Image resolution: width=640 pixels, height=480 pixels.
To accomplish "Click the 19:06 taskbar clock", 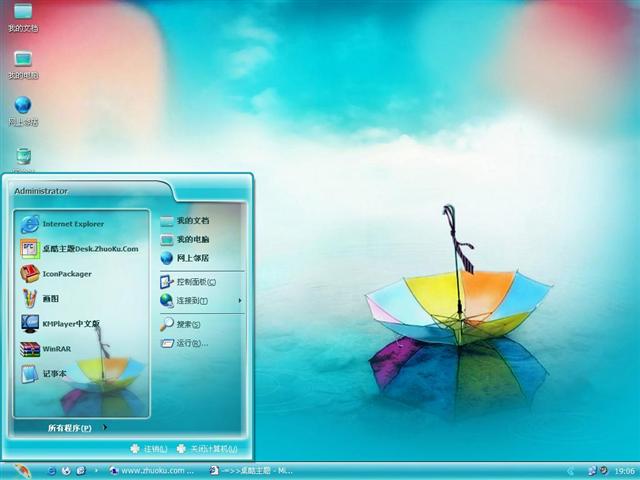I will (624, 471).
